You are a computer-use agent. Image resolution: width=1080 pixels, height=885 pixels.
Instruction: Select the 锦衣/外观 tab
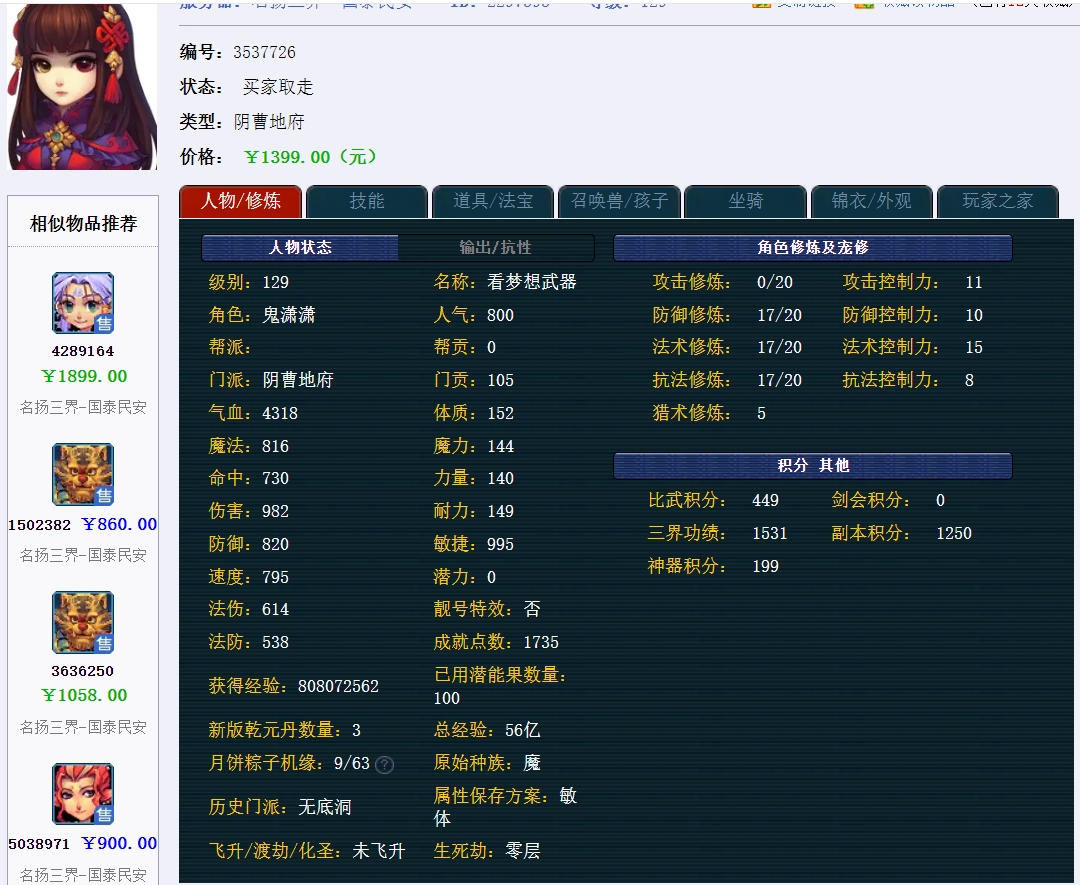pyautogui.click(x=871, y=201)
